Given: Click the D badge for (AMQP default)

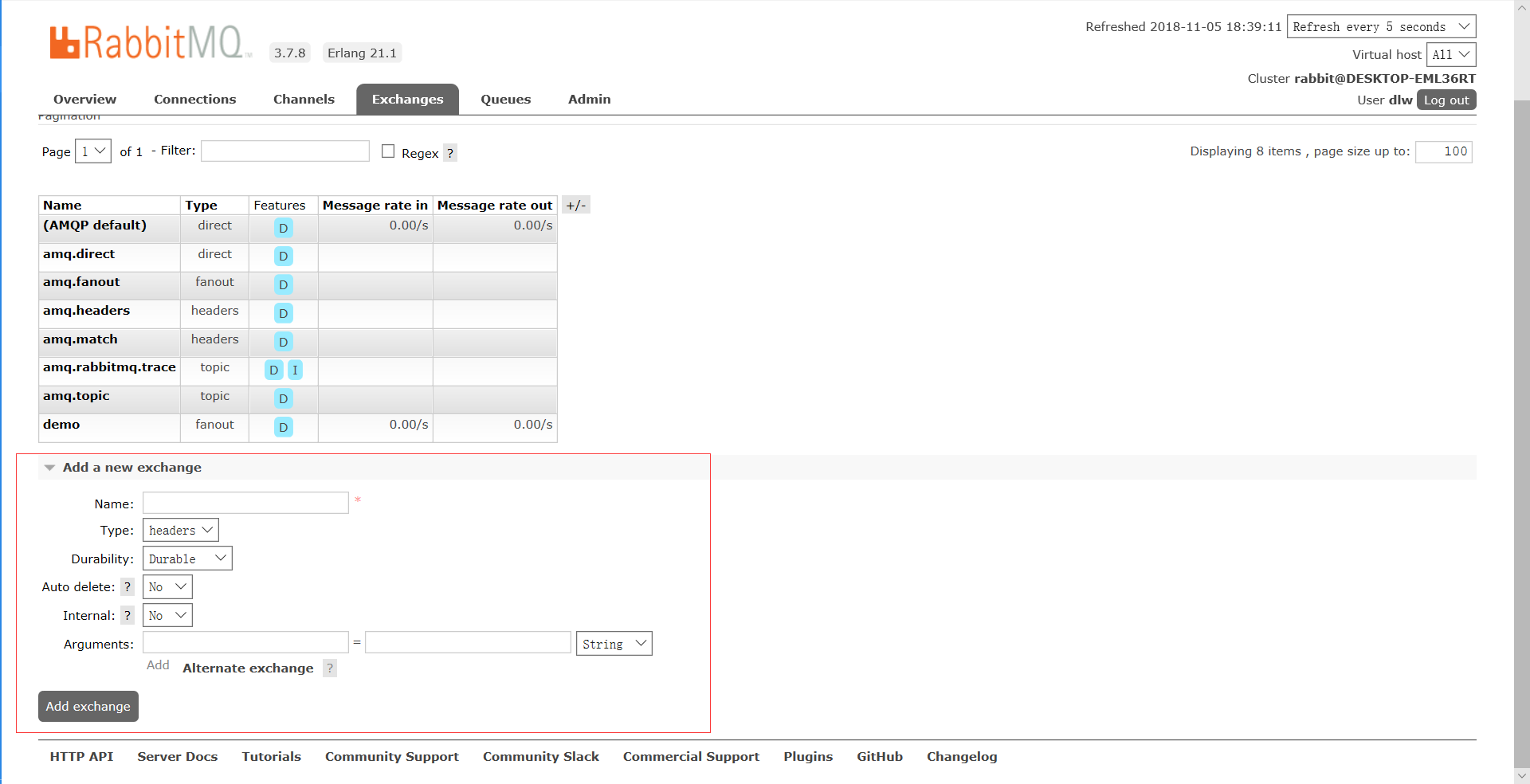Looking at the screenshot, I should point(283,228).
